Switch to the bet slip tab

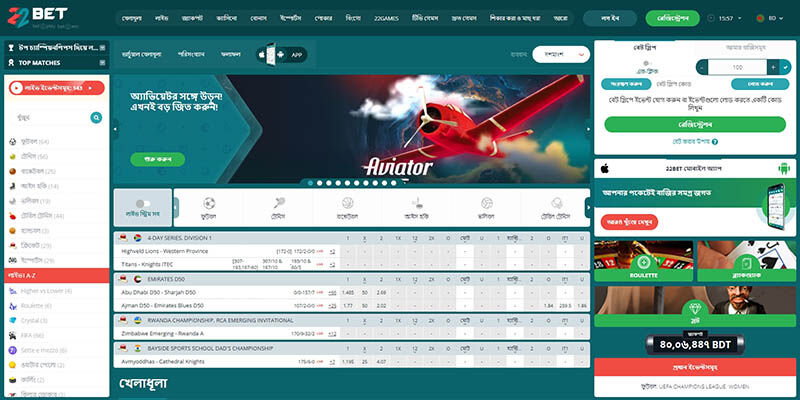click(644, 47)
